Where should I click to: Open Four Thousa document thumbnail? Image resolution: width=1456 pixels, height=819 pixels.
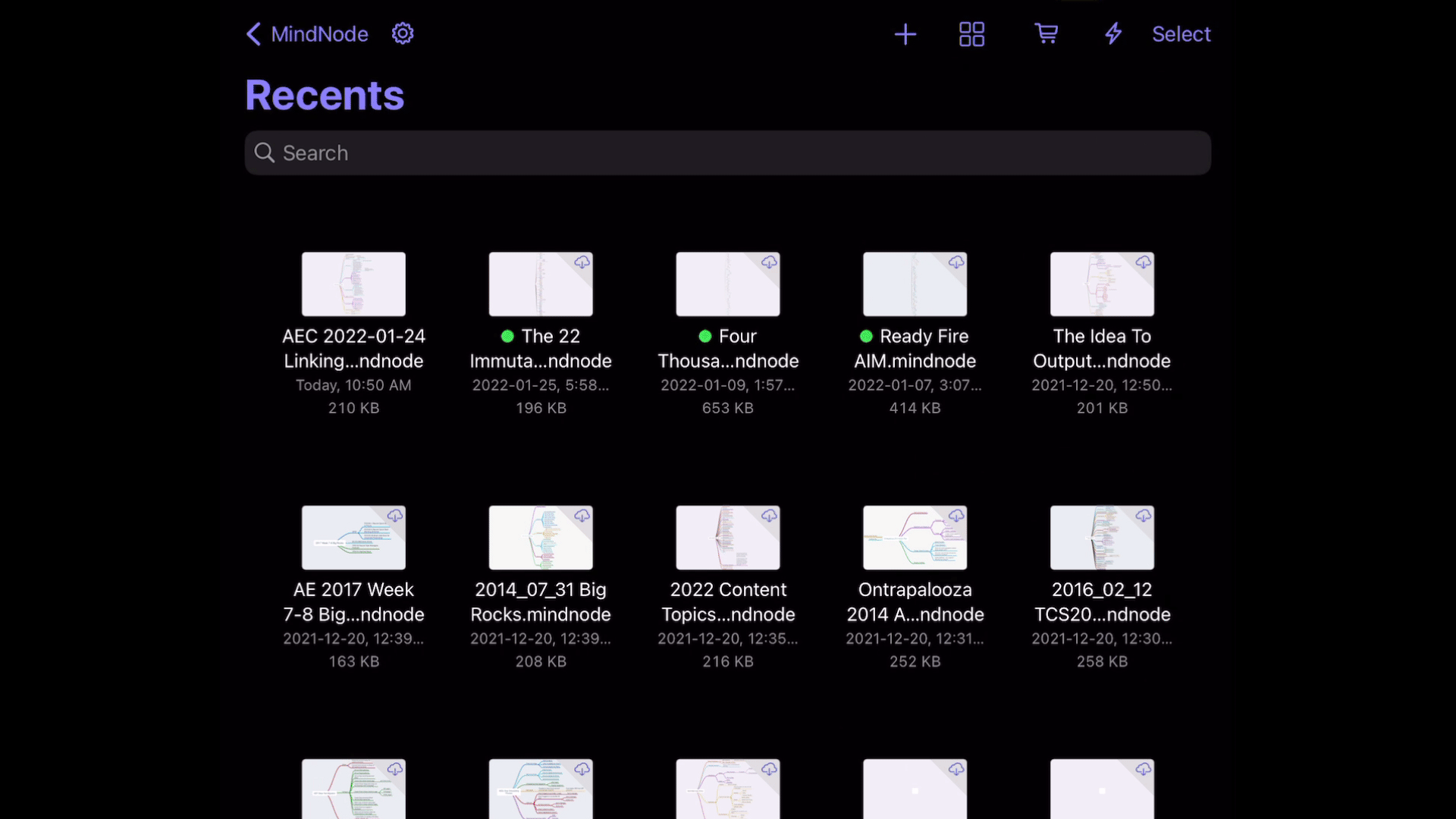point(728,284)
